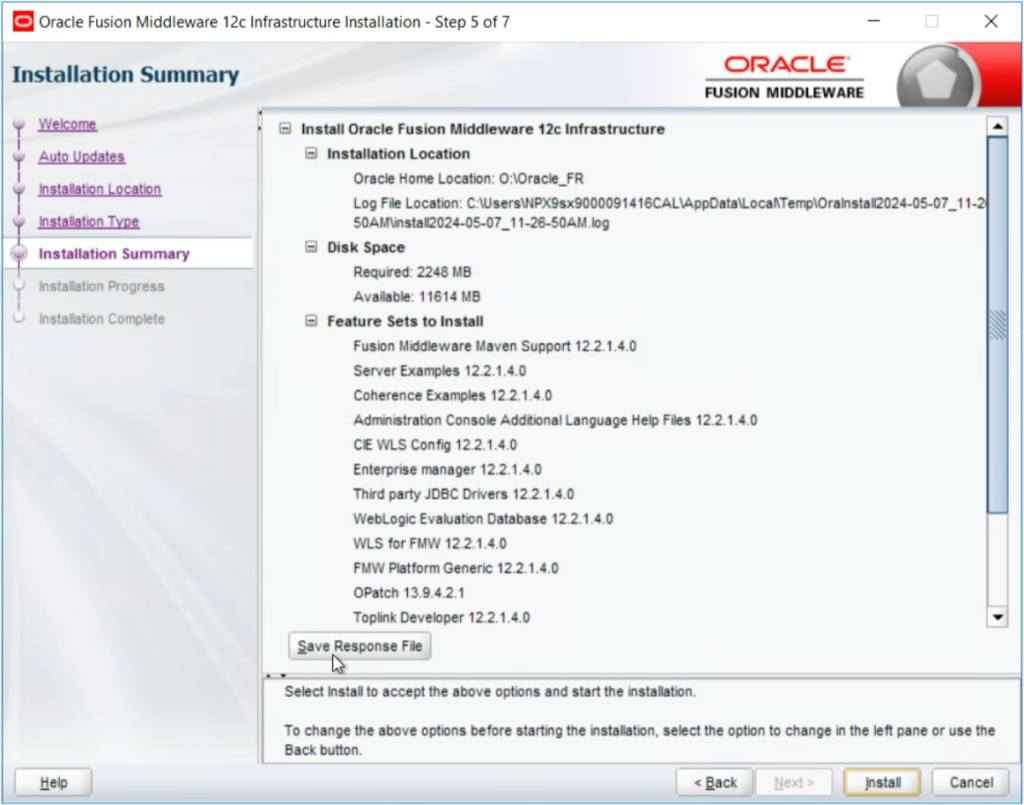
Task: Click the Installation Complete step label
Action: click(102, 319)
